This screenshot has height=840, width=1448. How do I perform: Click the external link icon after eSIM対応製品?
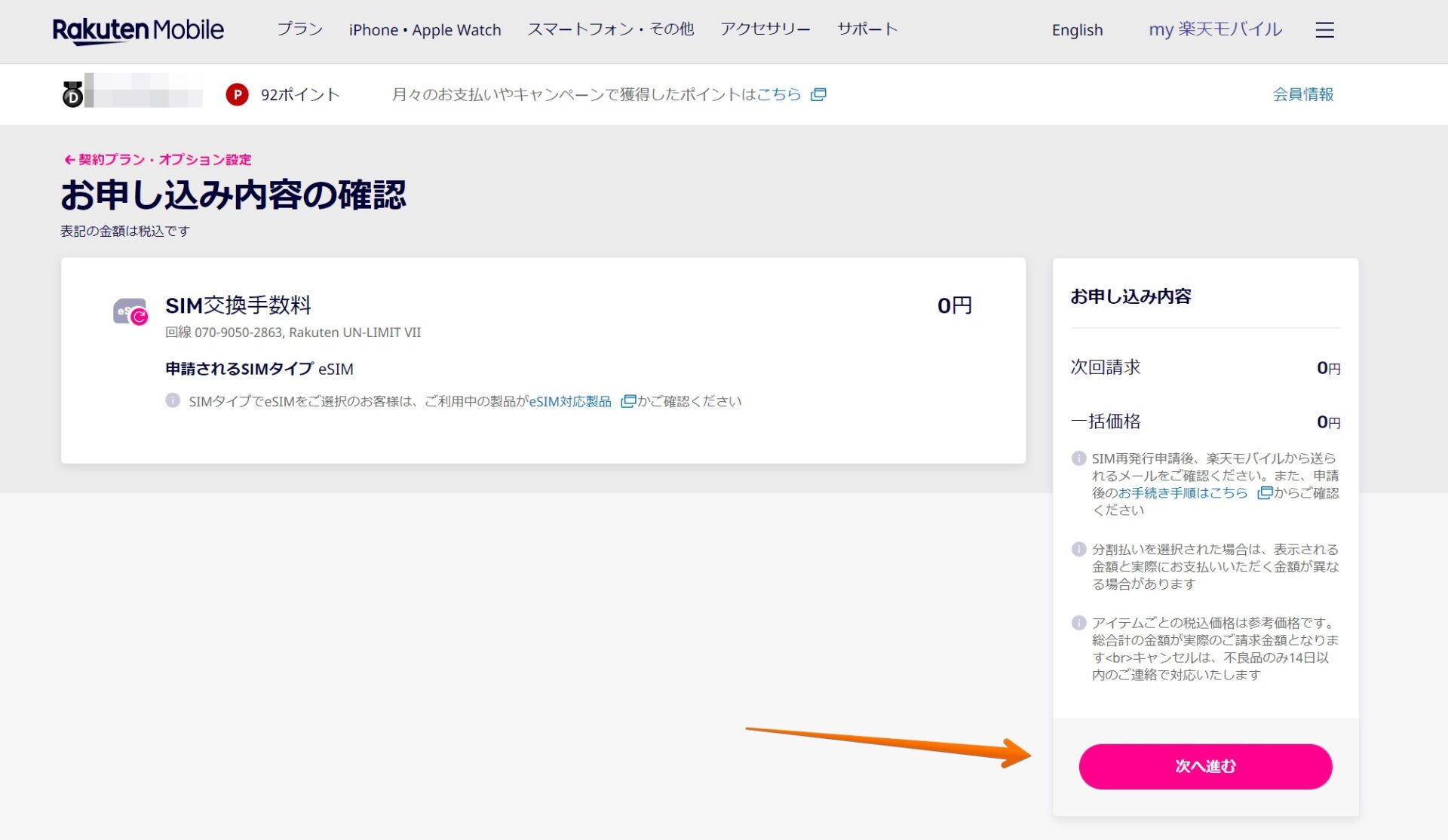(627, 401)
